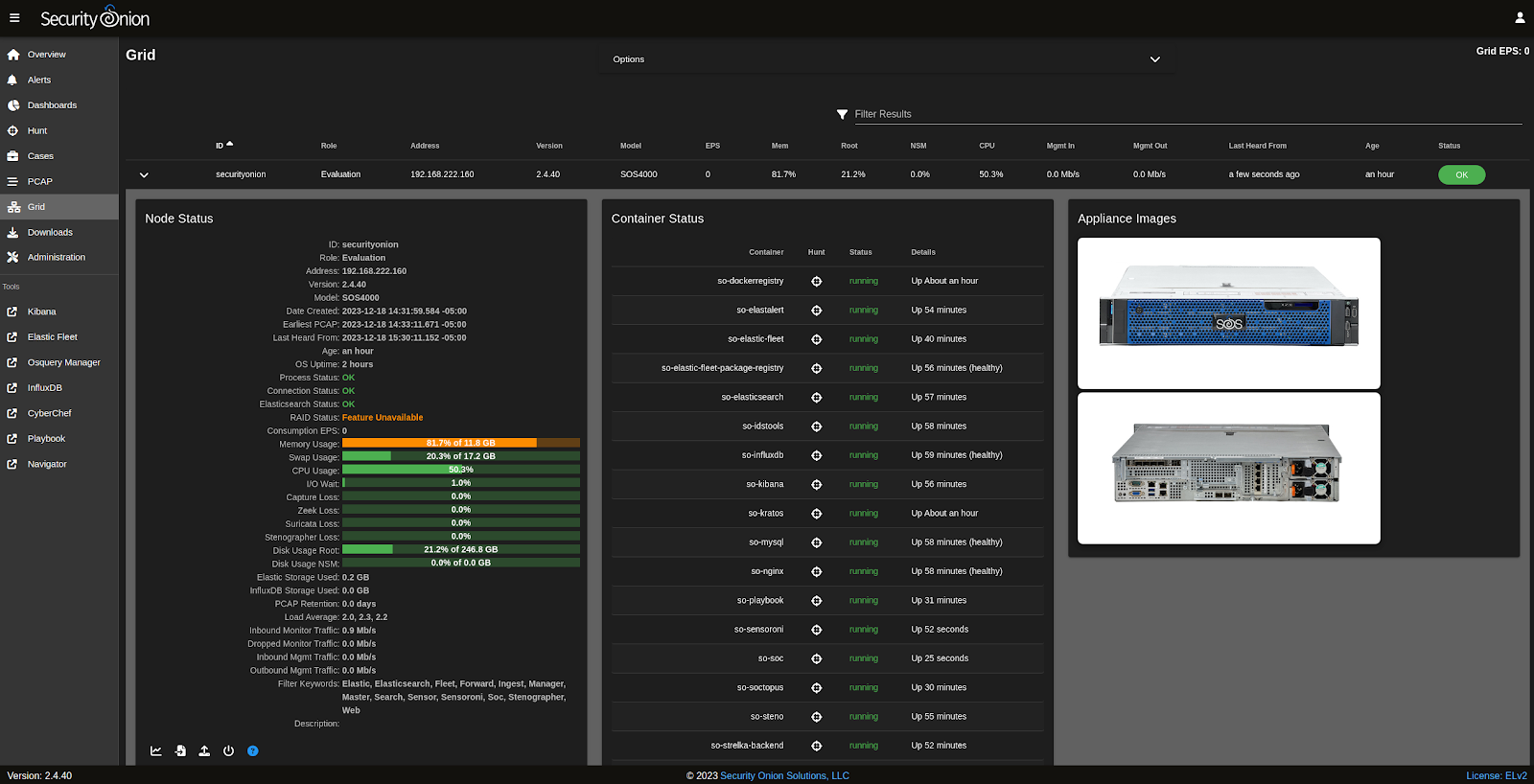Hunt for so-strelka-backend container

tap(817, 746)
